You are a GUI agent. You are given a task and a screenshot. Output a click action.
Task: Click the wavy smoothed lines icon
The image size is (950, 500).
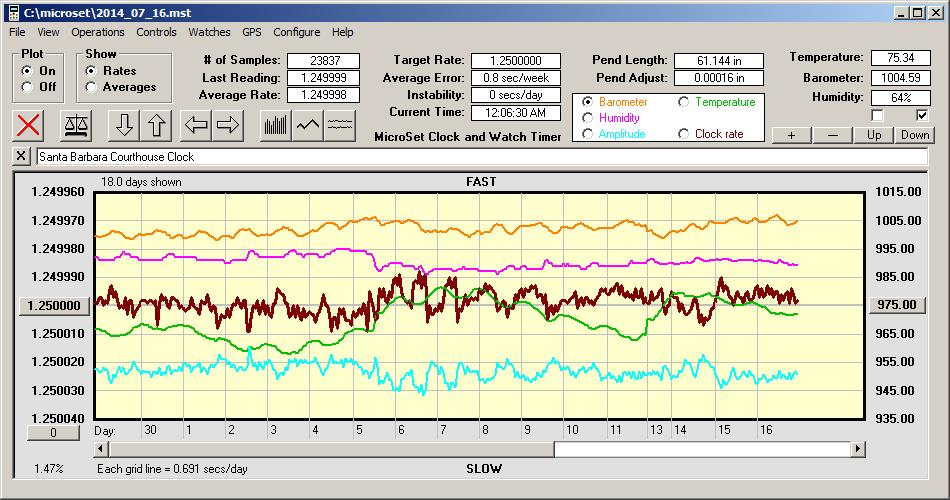click(340, 125)
